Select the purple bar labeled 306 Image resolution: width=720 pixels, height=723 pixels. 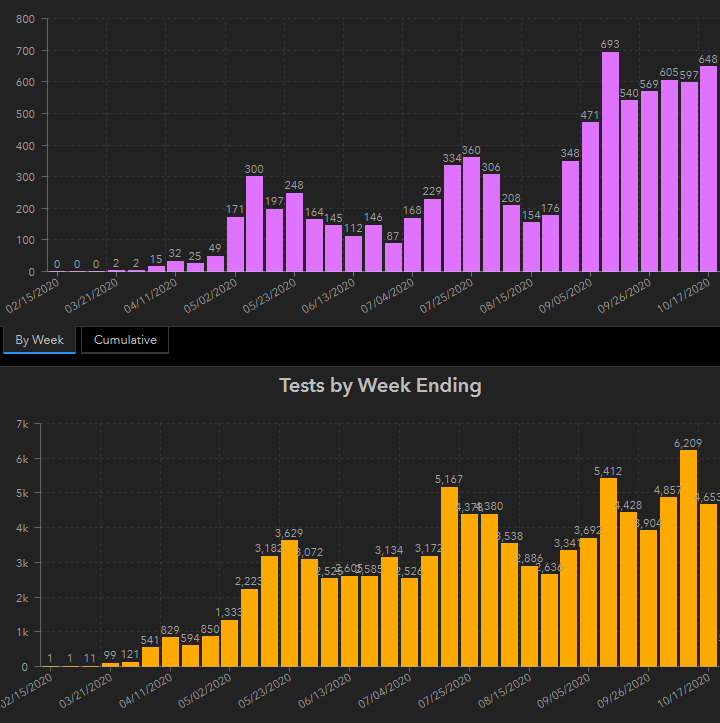(x=491, y=223)
